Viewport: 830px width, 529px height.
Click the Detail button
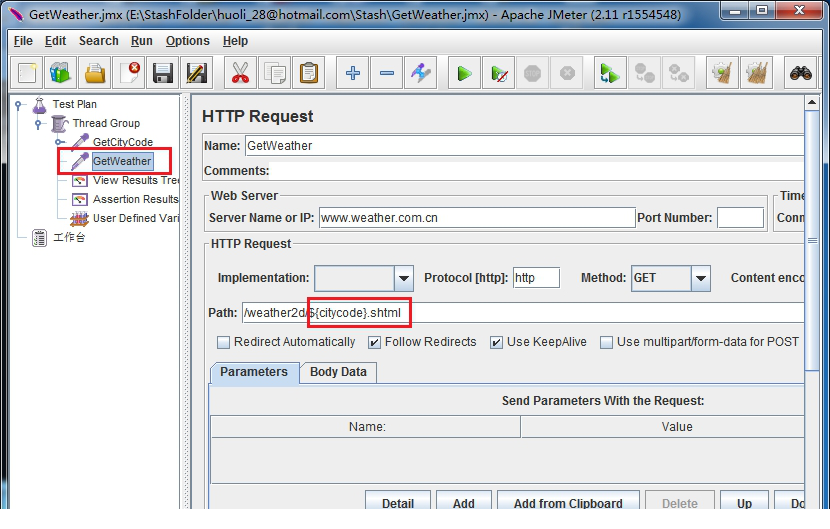[x=398, y=501]
